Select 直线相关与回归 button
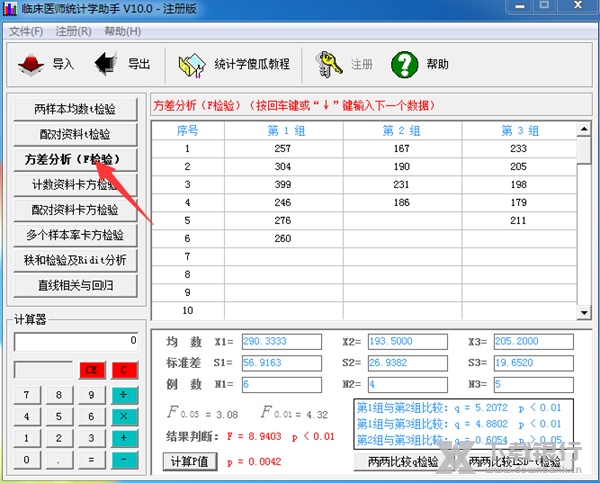Image resolution: width=600 pixels, height=483 pixels. pos(75,286)
